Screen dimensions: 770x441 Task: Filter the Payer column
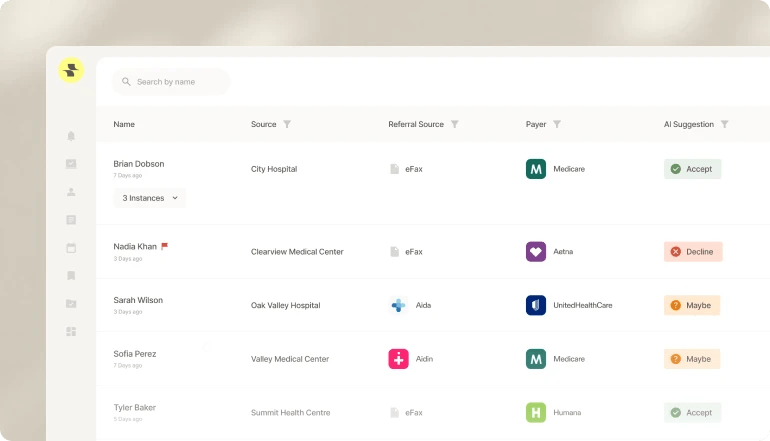click(557, 124)
